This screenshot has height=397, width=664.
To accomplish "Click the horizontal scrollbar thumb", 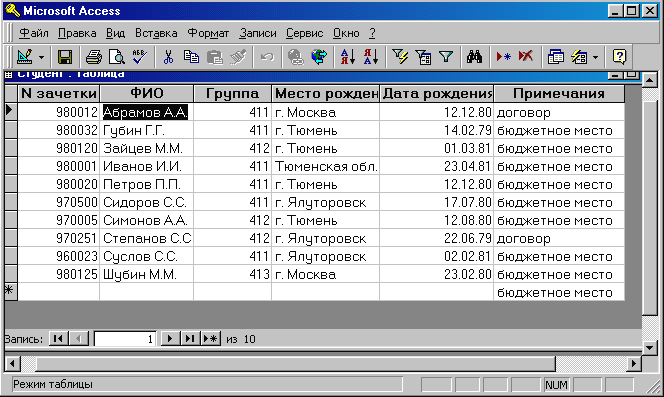I will 296,363.
